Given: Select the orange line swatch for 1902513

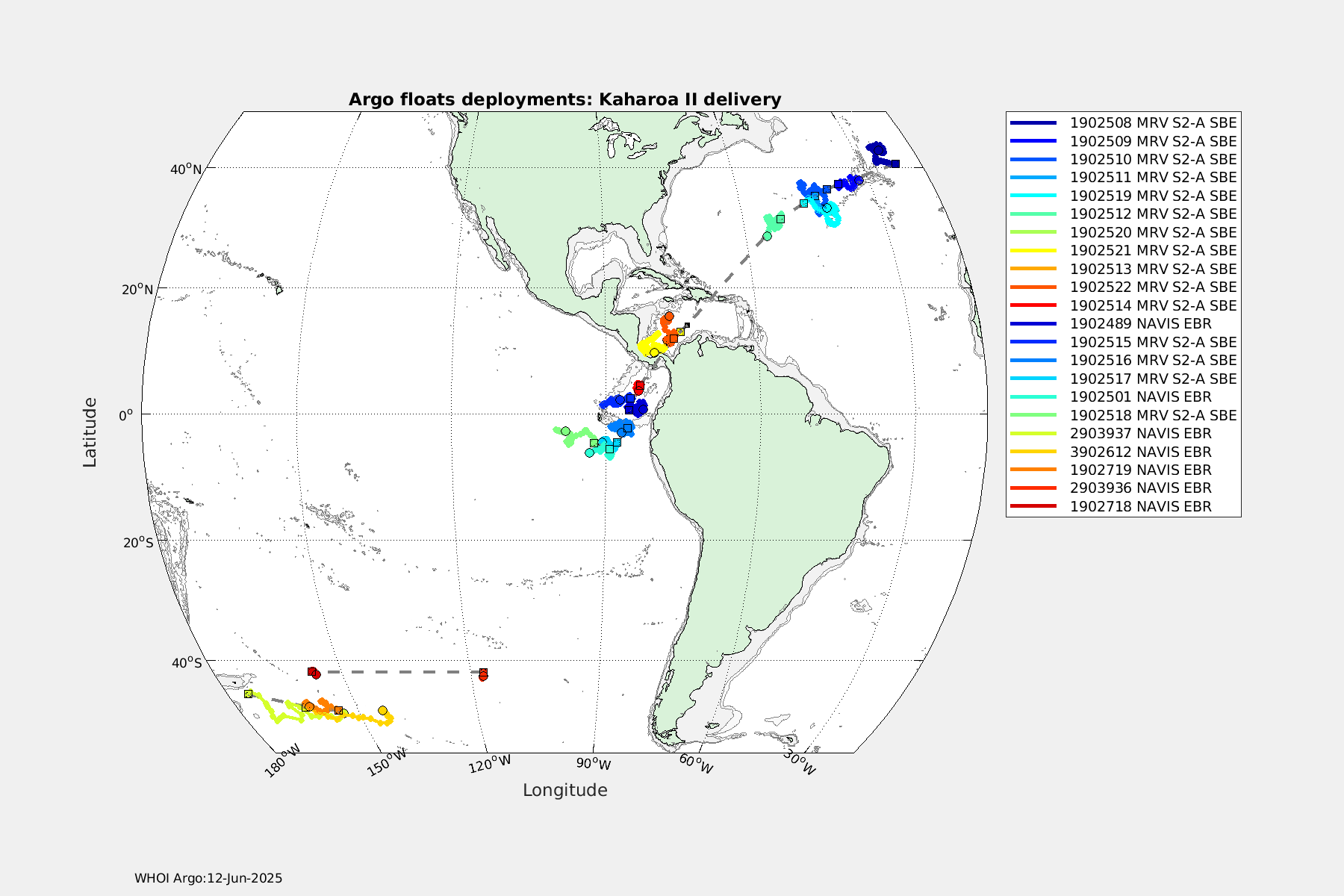Looking at the screenshot, I should coord(1033,269).
